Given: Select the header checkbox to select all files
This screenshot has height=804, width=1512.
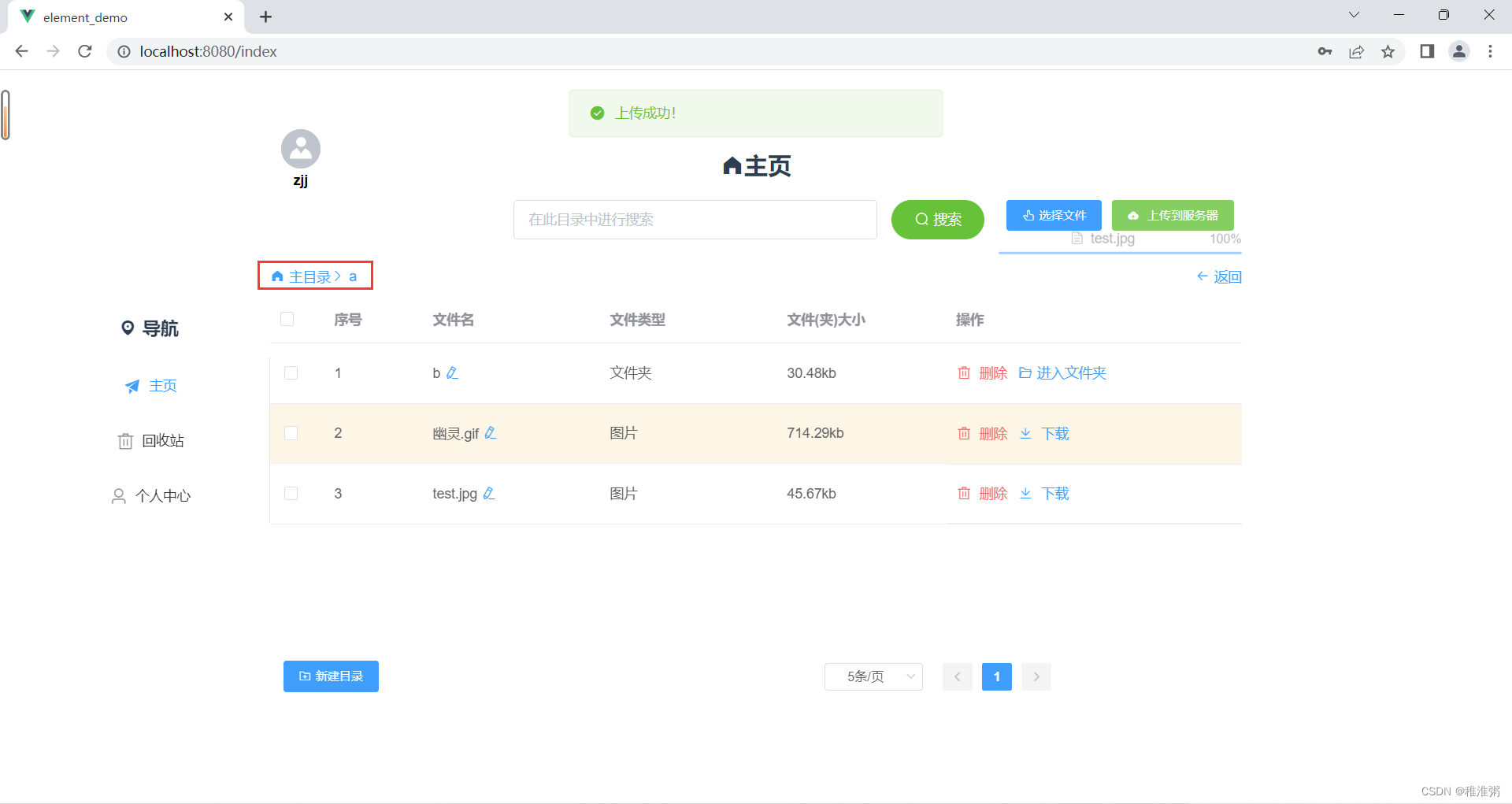Looking at the screenshot, I should [x=287, y=319].
